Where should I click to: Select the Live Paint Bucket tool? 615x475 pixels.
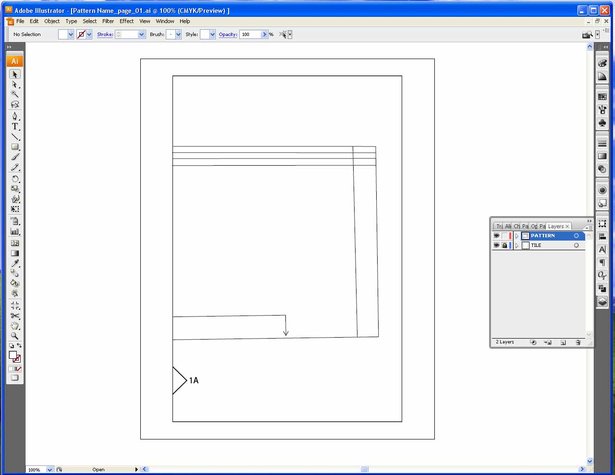[x=15, y=283]
